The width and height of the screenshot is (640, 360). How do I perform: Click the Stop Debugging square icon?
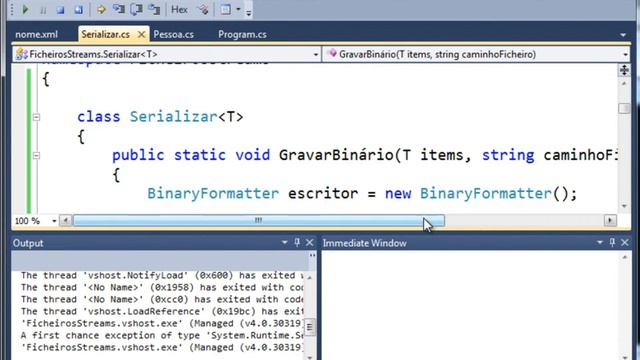(x=60, y=10)
